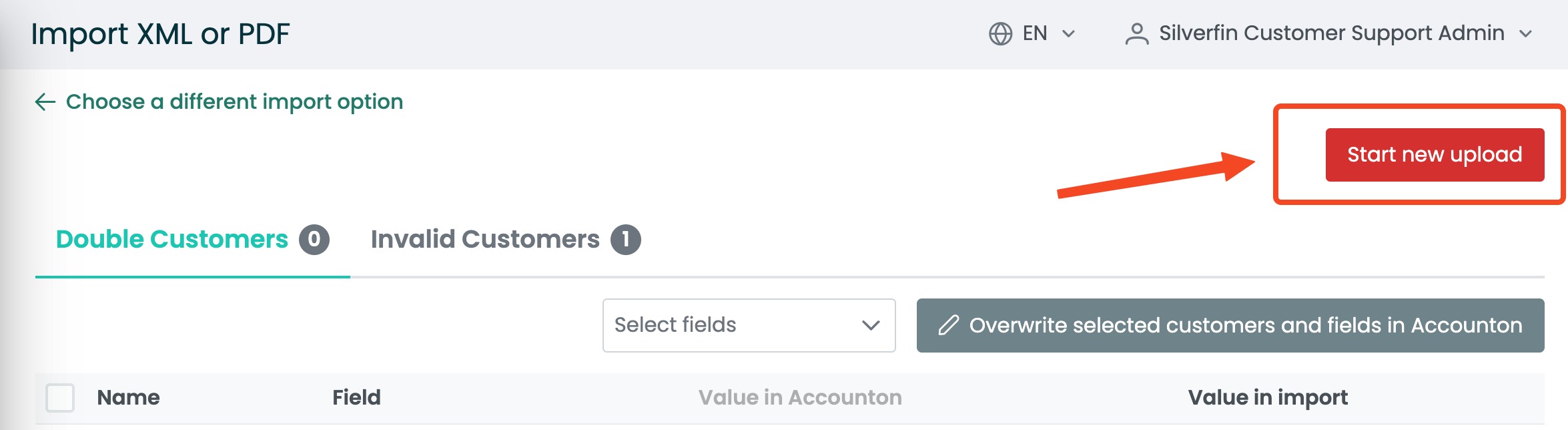The width and height of the screenshot is (1568, 430).
Task: Click the Name column header
Action: click(x=128, y=397)
